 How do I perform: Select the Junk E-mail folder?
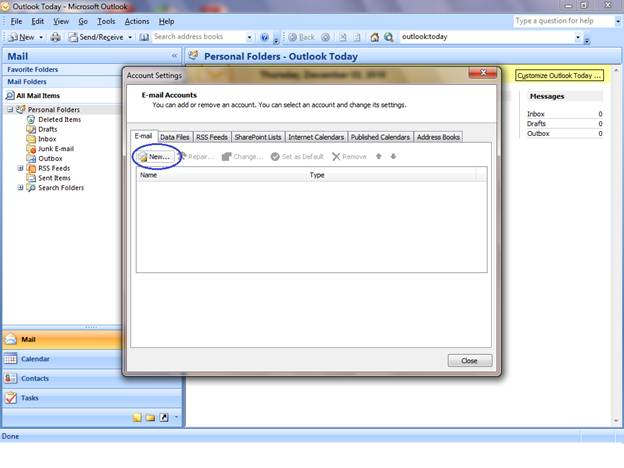(x=56, y=149)
